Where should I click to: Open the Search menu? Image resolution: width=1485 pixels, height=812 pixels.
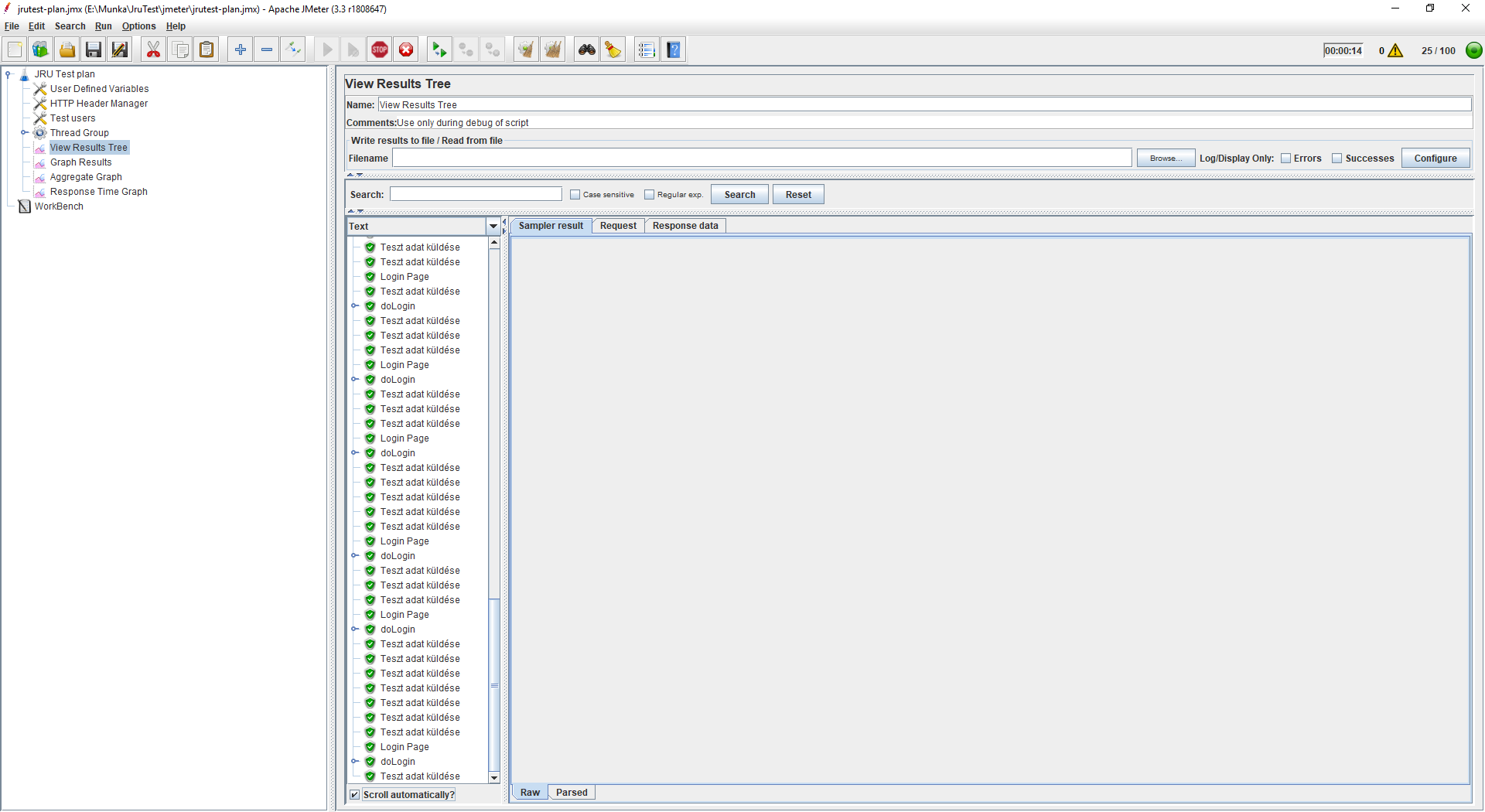[70, 26]
